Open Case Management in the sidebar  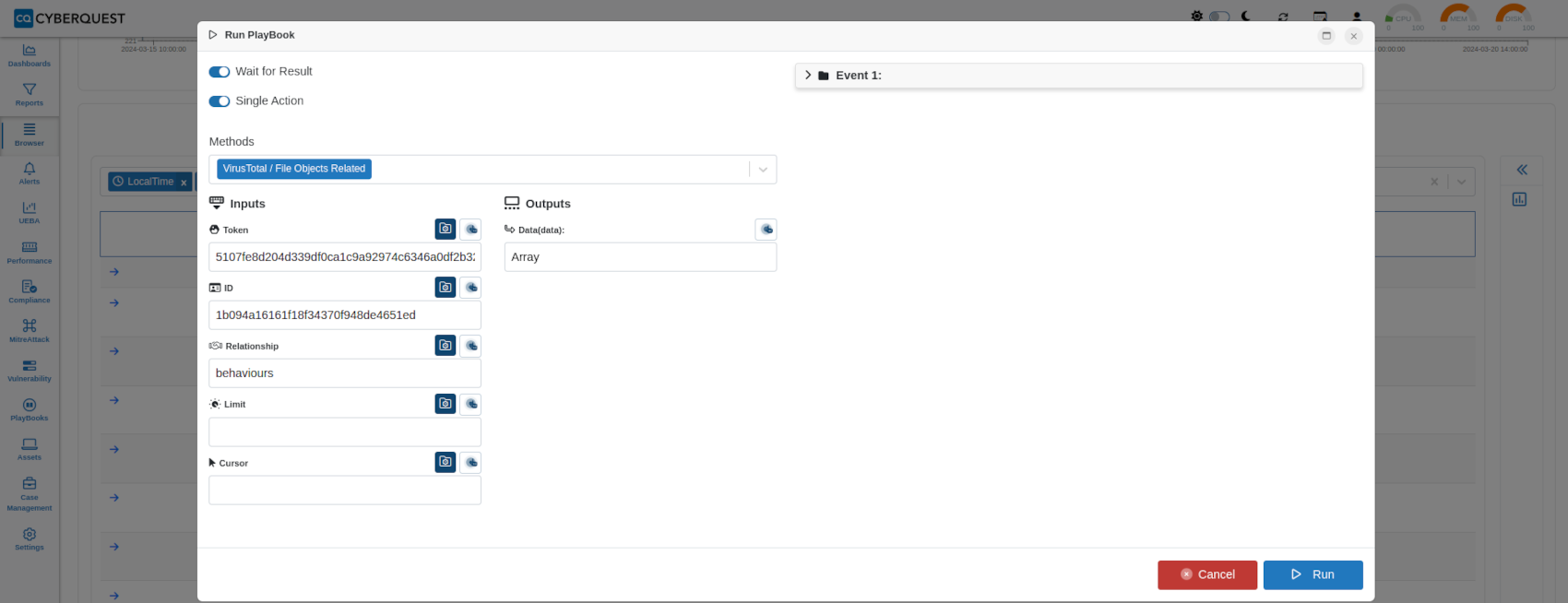(x=30, y=495)
